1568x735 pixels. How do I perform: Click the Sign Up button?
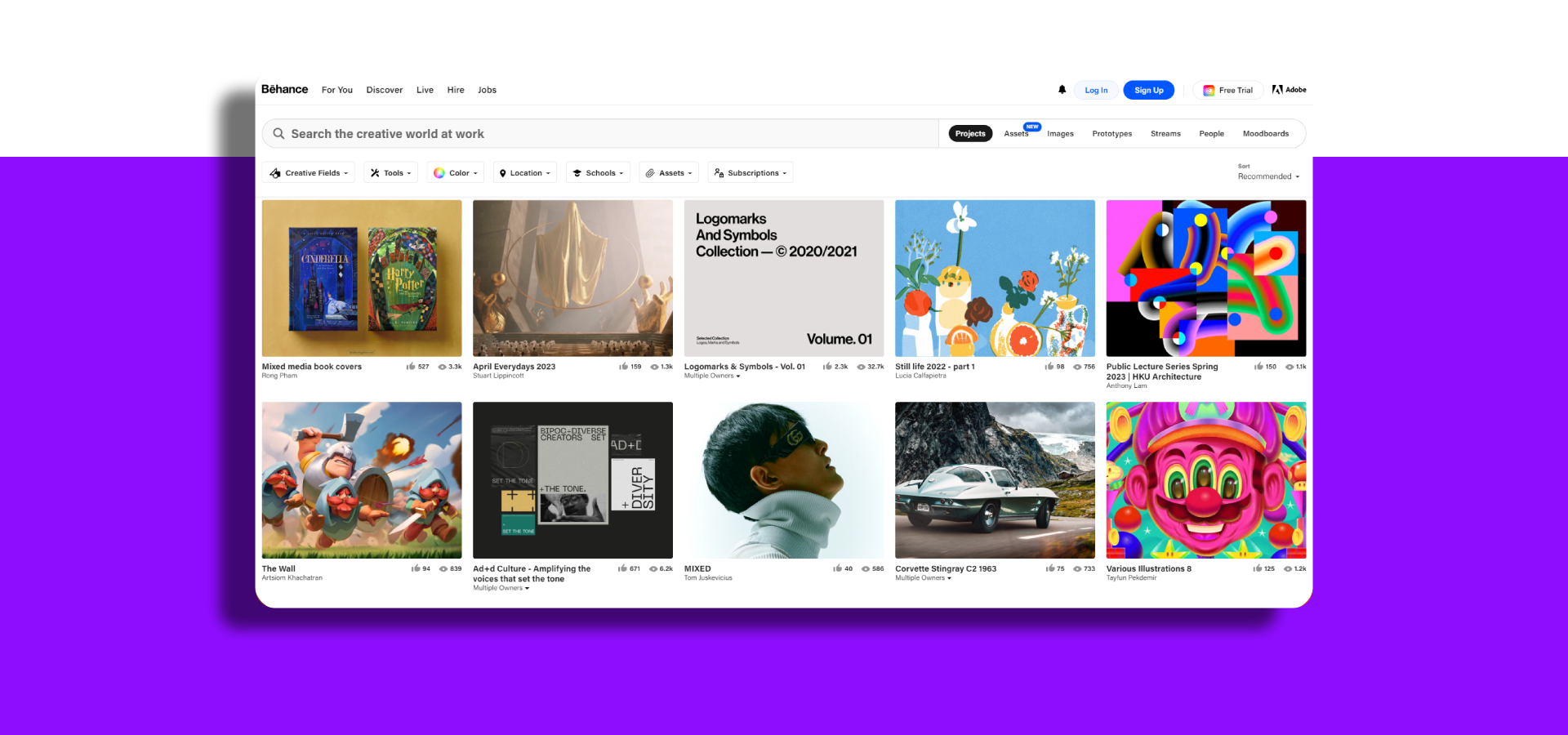point(1148,90)
